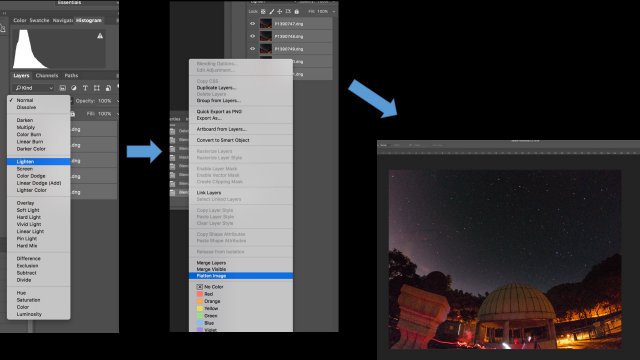Toggle visibility of the P1300749.dng layer
The width and height of the screenshot is (640, 360).
[x=252, y=49]
